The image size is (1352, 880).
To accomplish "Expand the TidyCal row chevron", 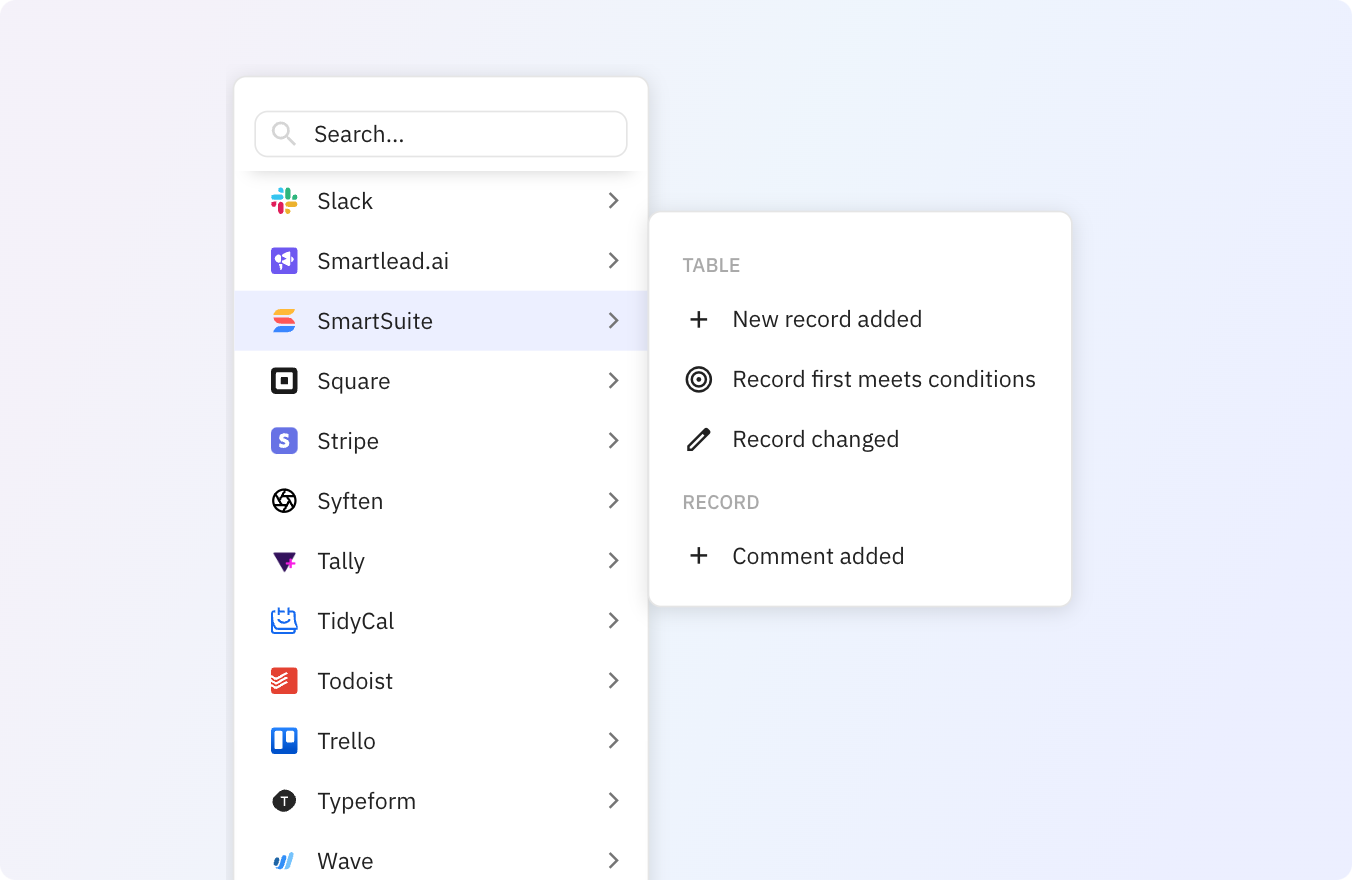I will (614, 621).
